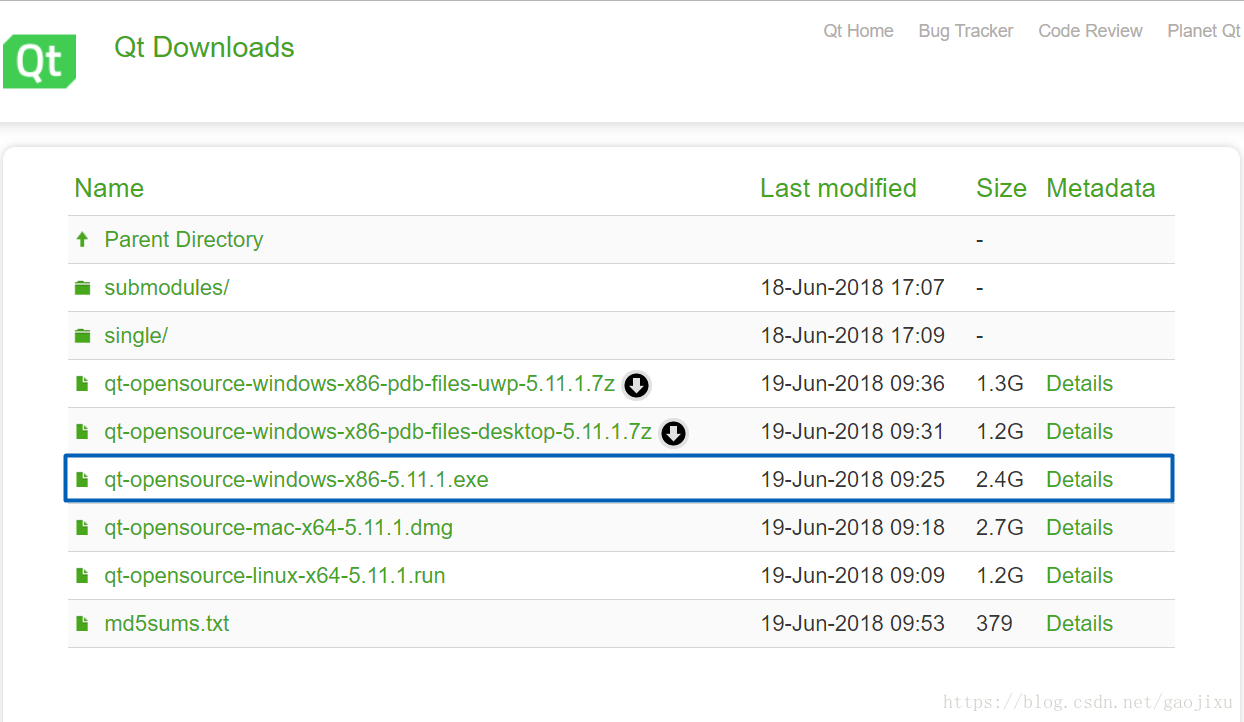The image size is (1244, 722).
Task: Open the md5sums.txt file
Action: click(167, 624)
